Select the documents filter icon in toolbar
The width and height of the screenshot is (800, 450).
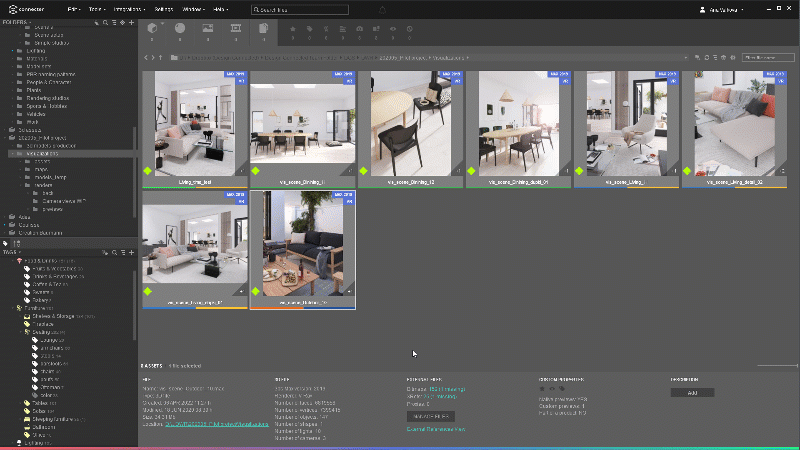tap(264, 28)
